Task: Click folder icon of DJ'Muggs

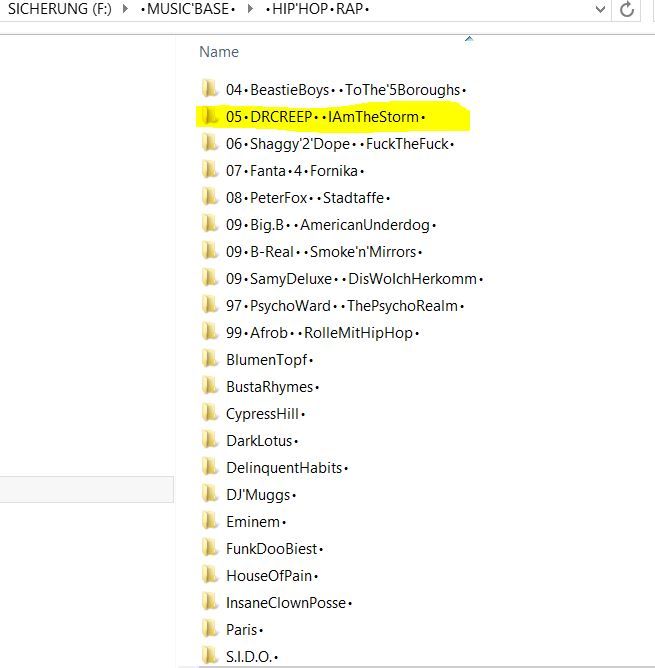Action: pos(210,494)
